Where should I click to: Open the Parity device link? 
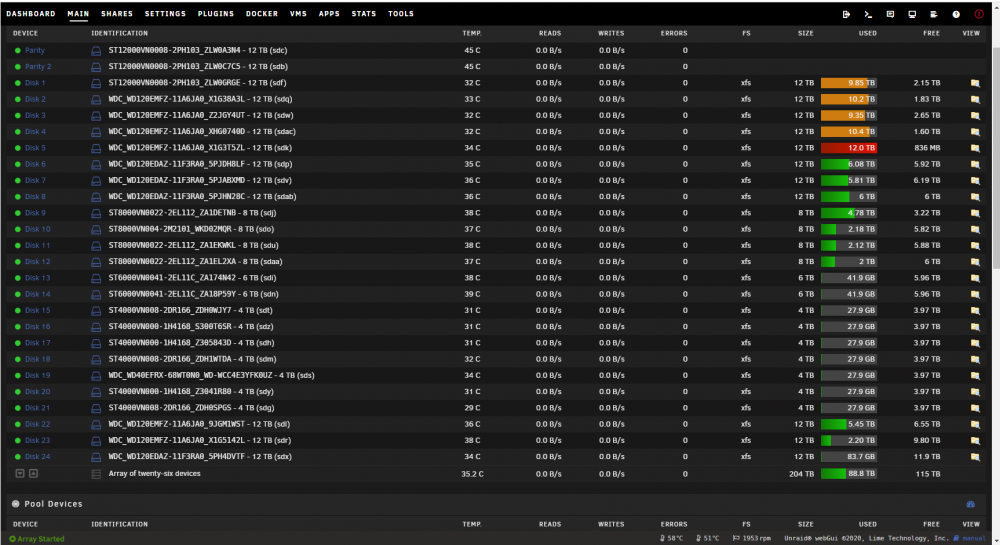point(34,50)
